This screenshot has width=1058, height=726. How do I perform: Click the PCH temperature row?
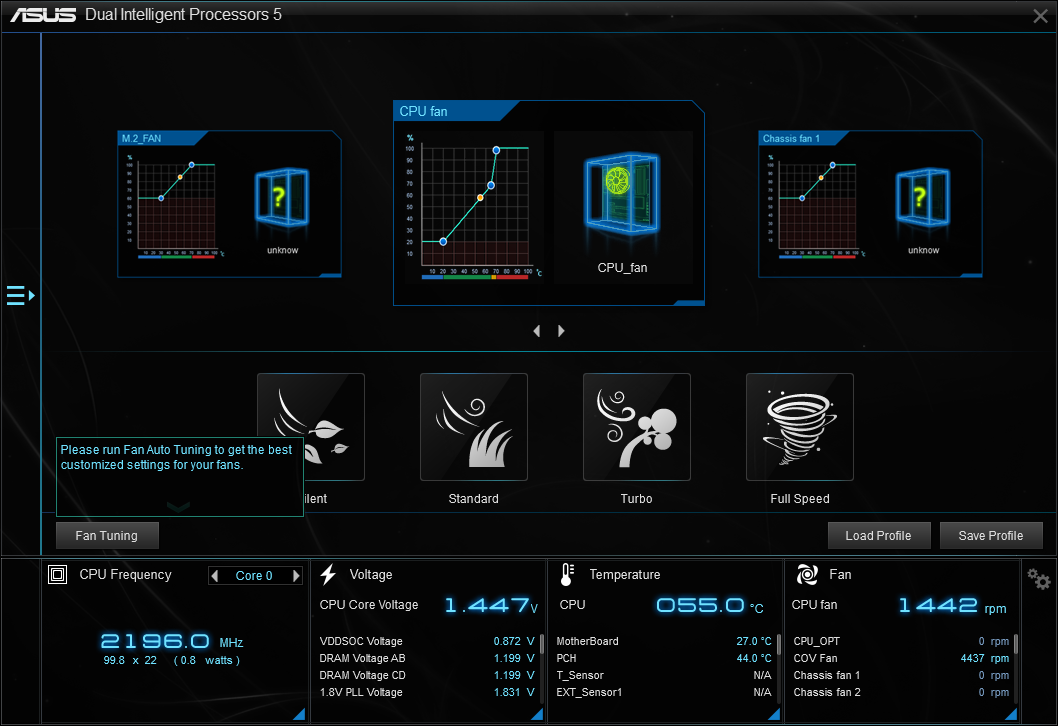[x=664, y=658]
